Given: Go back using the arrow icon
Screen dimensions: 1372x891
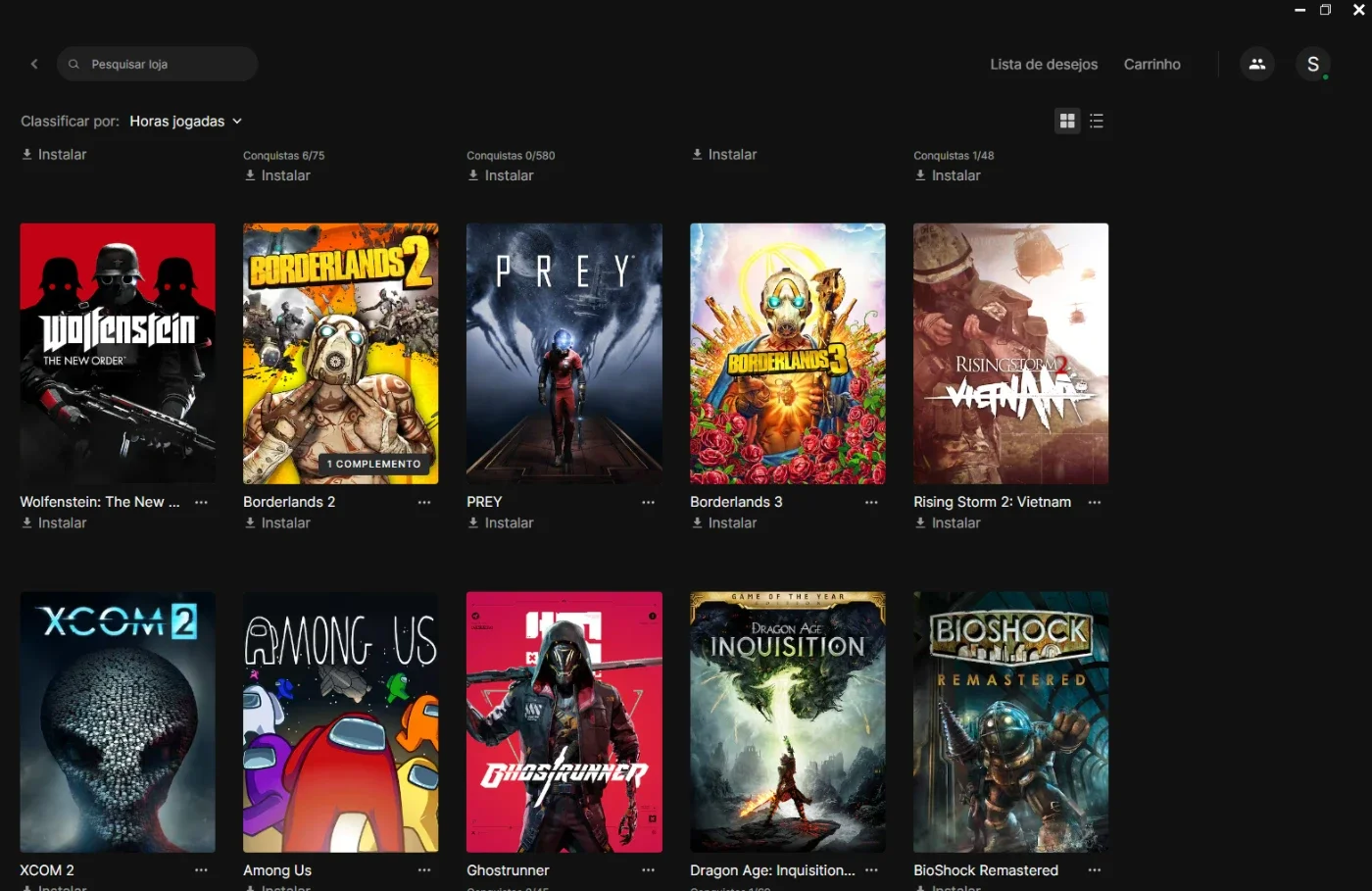Looking at the screenshot, I should pyautogui.click(x=34, y=64).
